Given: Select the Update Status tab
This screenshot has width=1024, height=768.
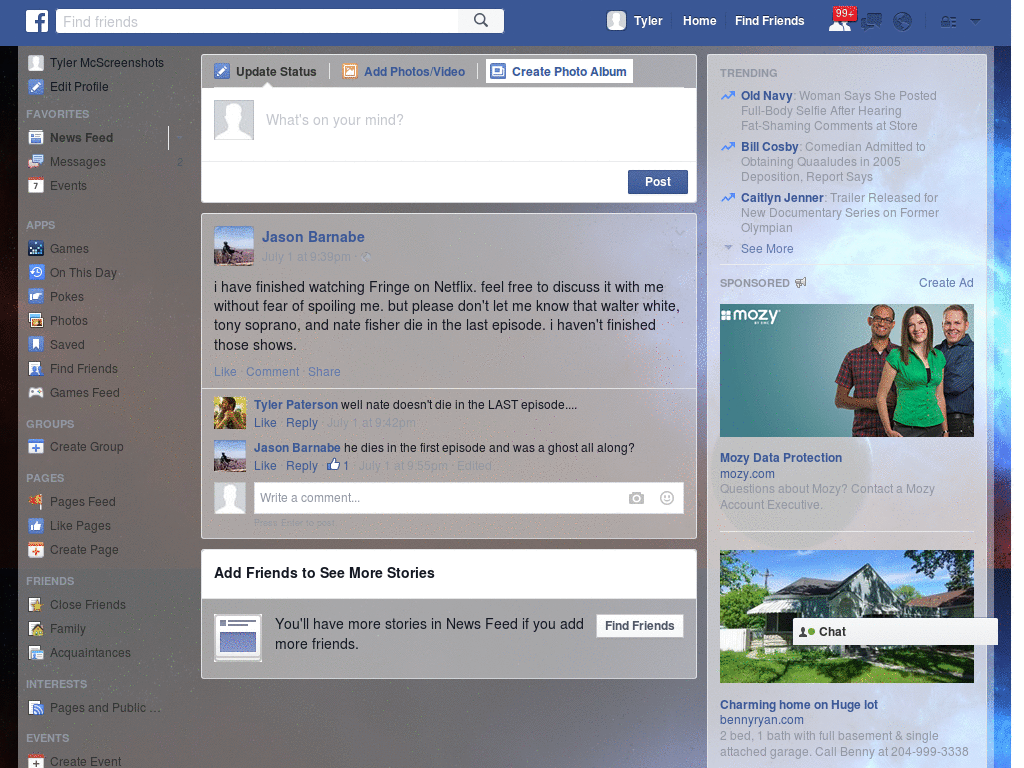Looking at the screenshot, I should 266,72.
